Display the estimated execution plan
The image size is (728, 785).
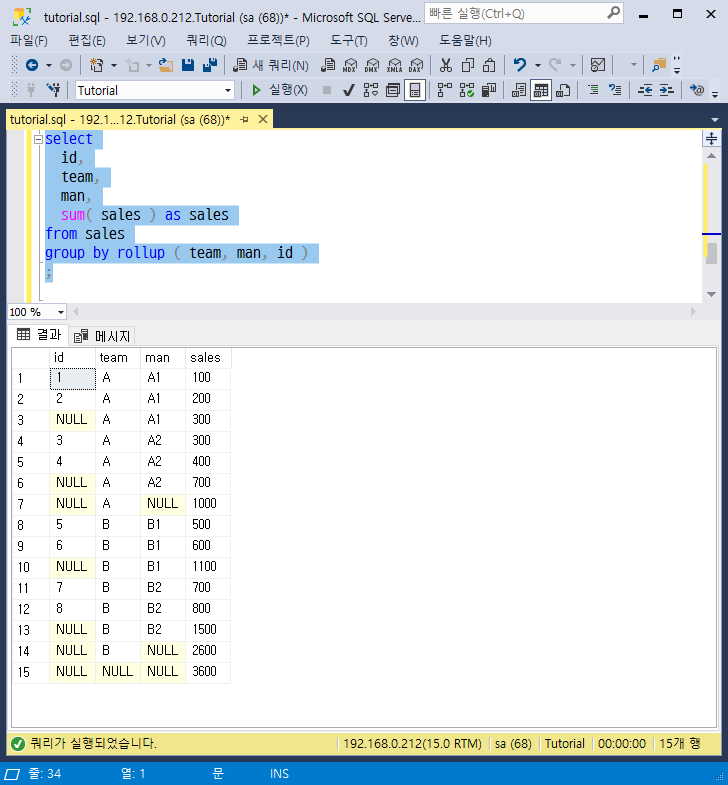[371, 90]
